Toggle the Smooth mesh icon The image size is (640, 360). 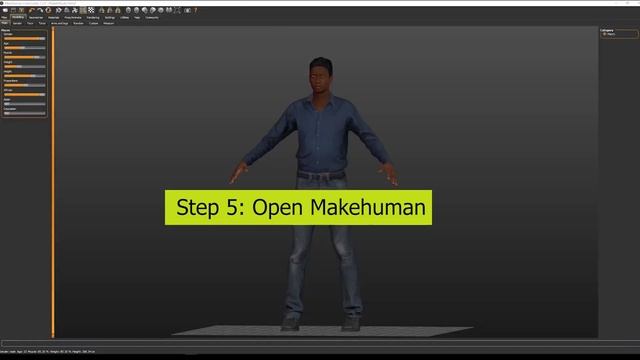(59, 10)
